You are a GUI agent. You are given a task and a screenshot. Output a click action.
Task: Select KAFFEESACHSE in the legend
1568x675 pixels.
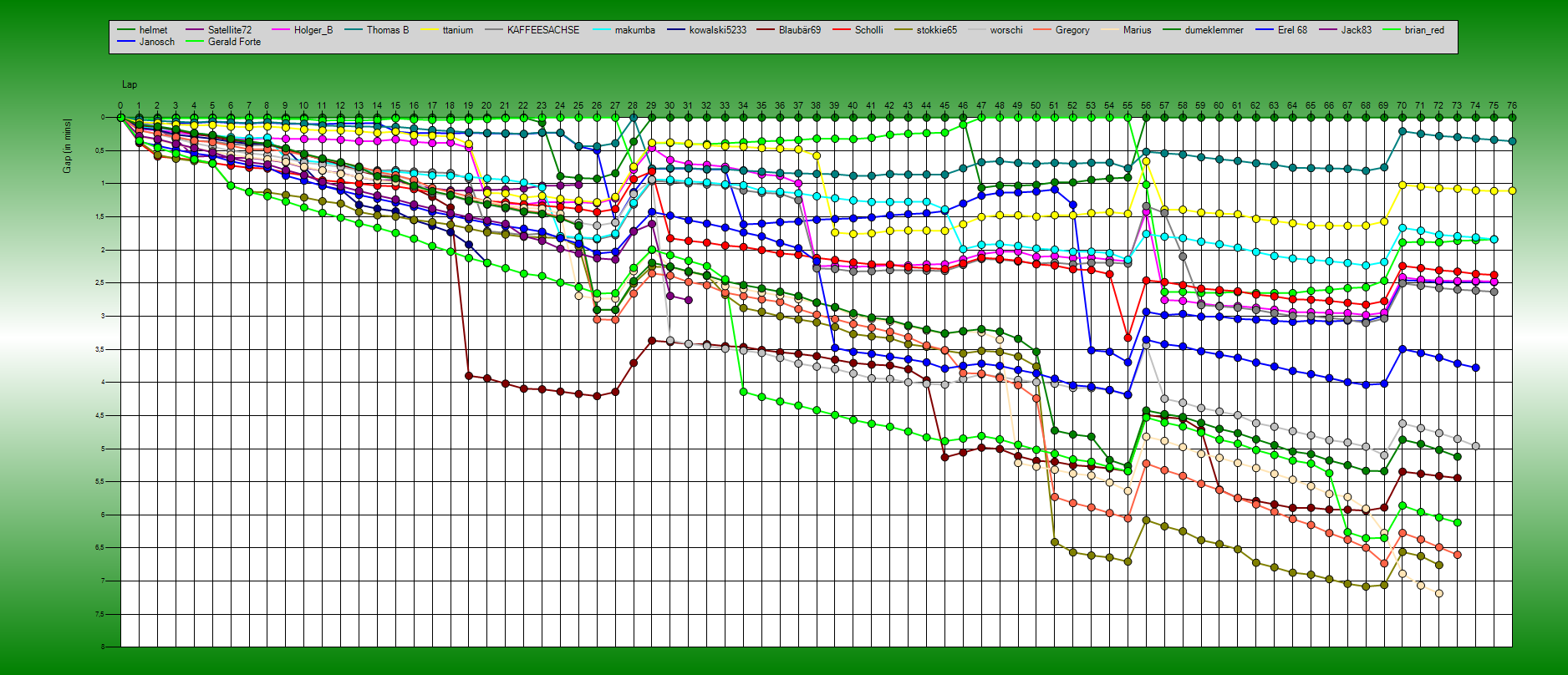point(542,30)
